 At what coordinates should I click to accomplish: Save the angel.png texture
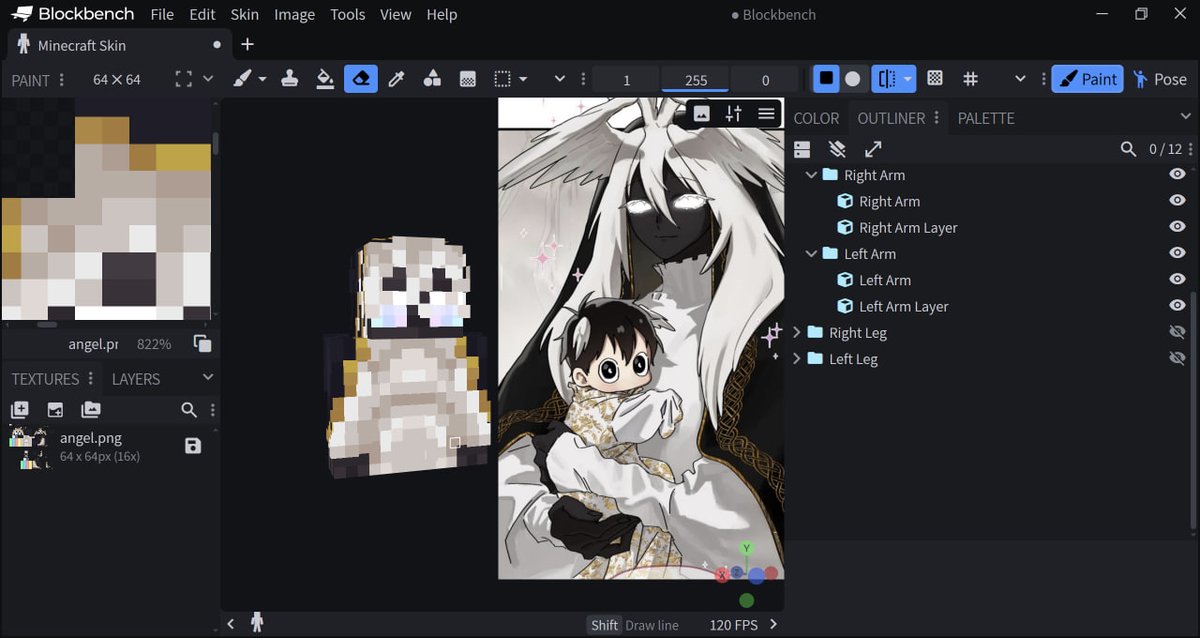[x=193, y=446]
